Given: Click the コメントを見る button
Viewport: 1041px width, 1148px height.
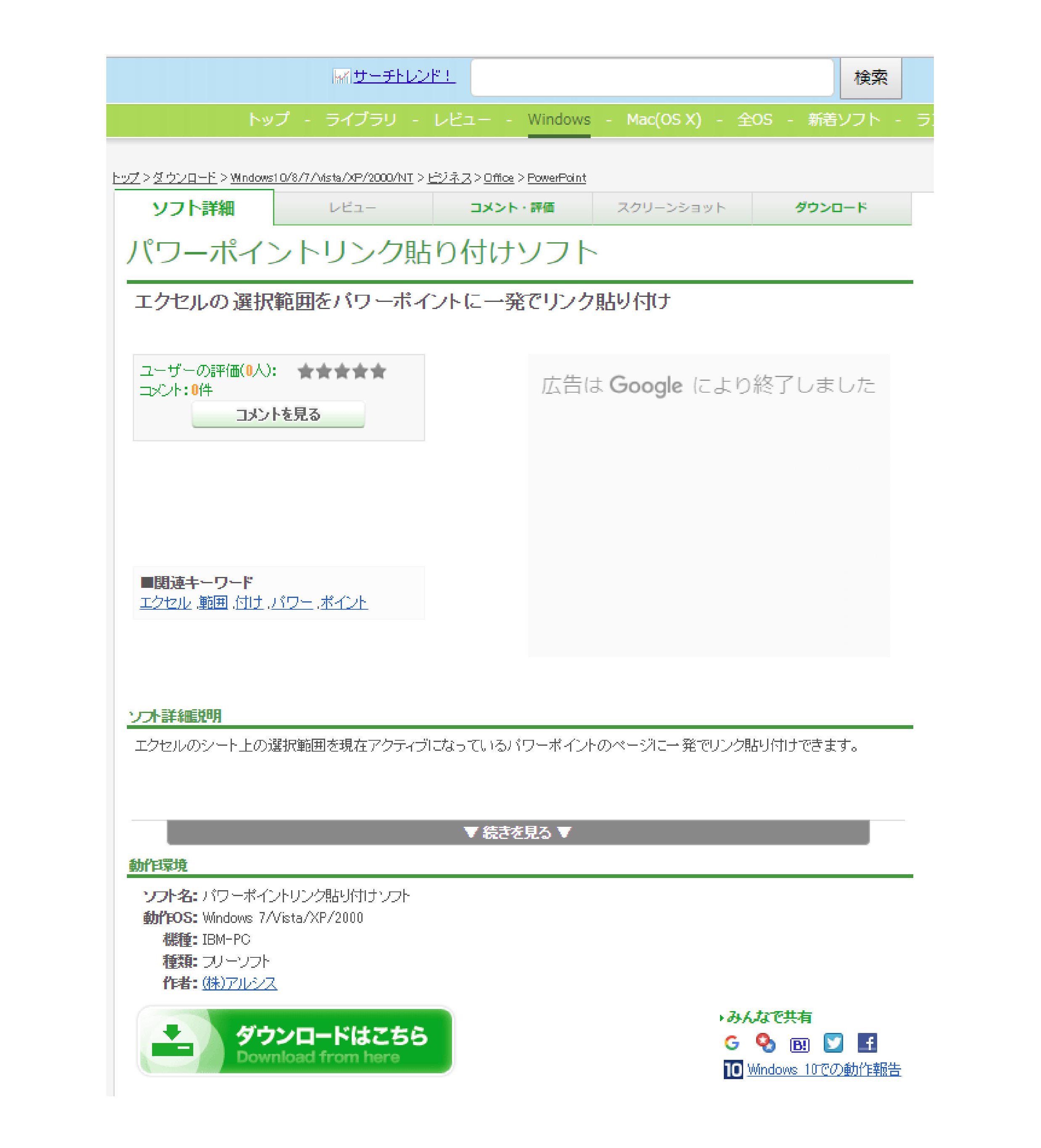Looking at the screenshot, I should click(x=278, y=414).
